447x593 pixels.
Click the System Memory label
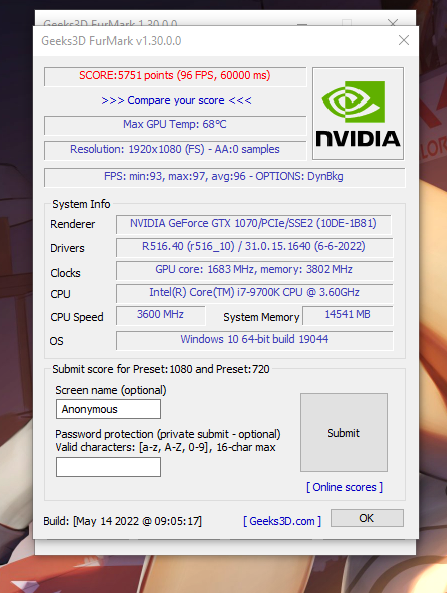click(x=261, y=317)
